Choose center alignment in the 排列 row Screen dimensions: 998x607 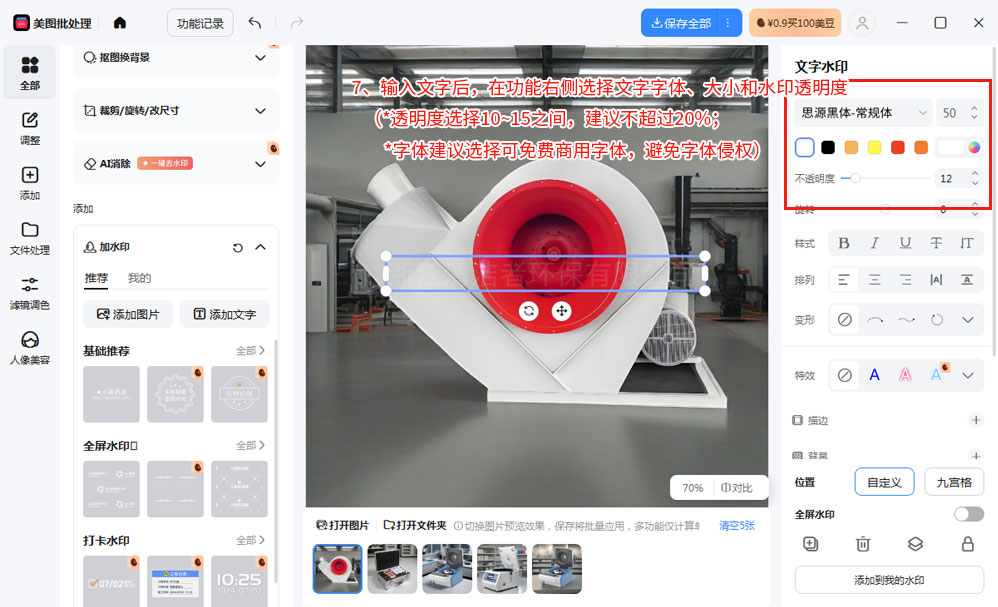pyautogui.click(x=875, y=280)
